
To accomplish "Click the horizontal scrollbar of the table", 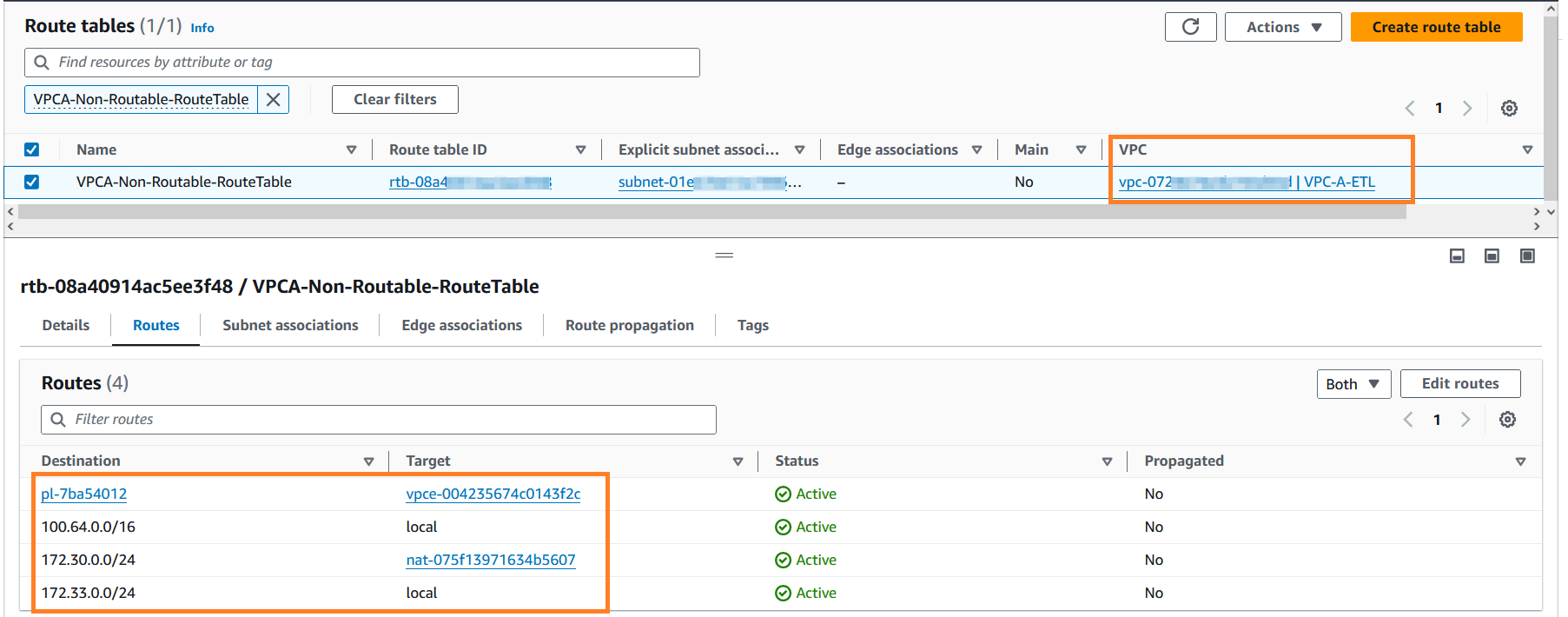I will 712,211.
